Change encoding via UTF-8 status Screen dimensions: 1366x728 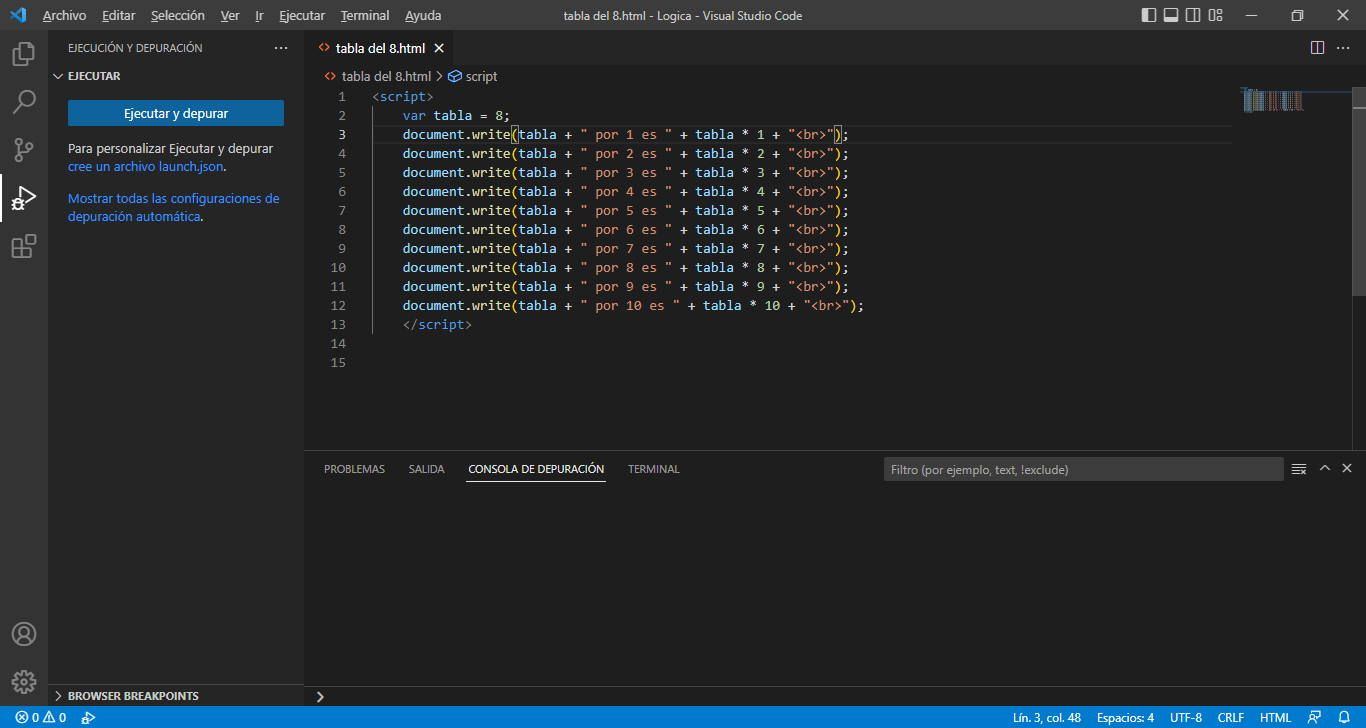click(1186, 718)
